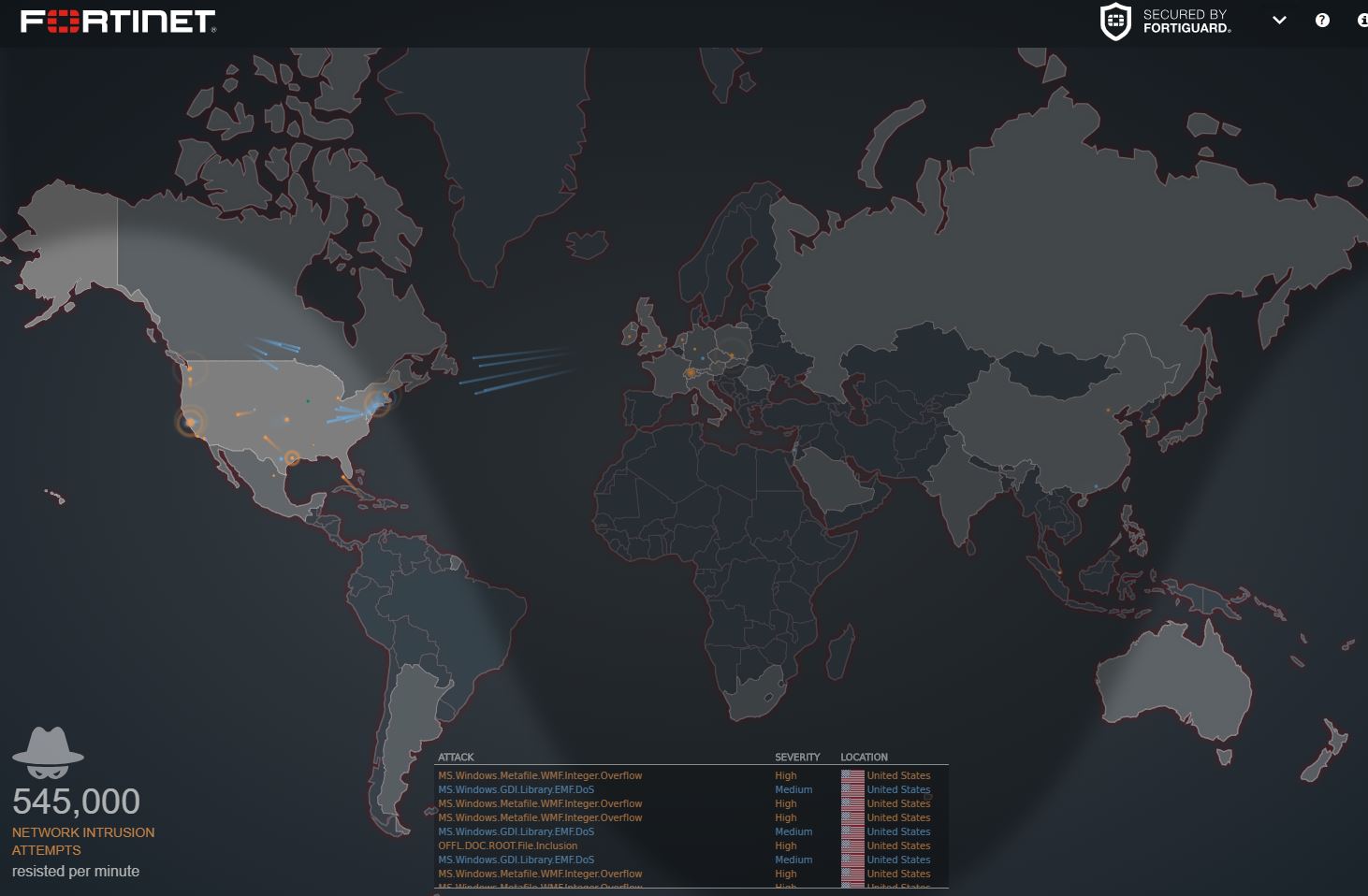Click the 545,000 counter figure
The height and width of the screenshot is (896, 1368).
(x=76, y=802)
